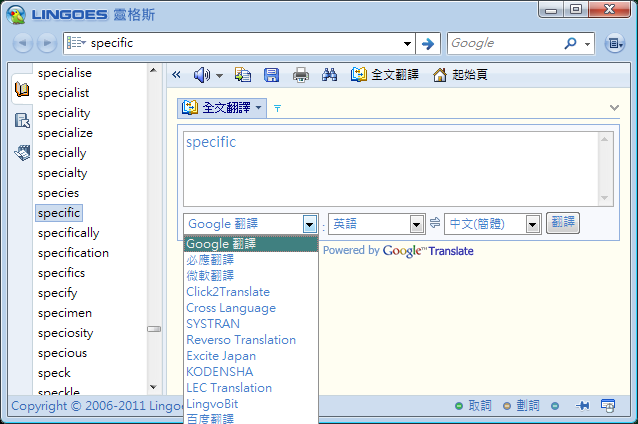Select the dictionary book sidebar icon

[x=22, y=89]
